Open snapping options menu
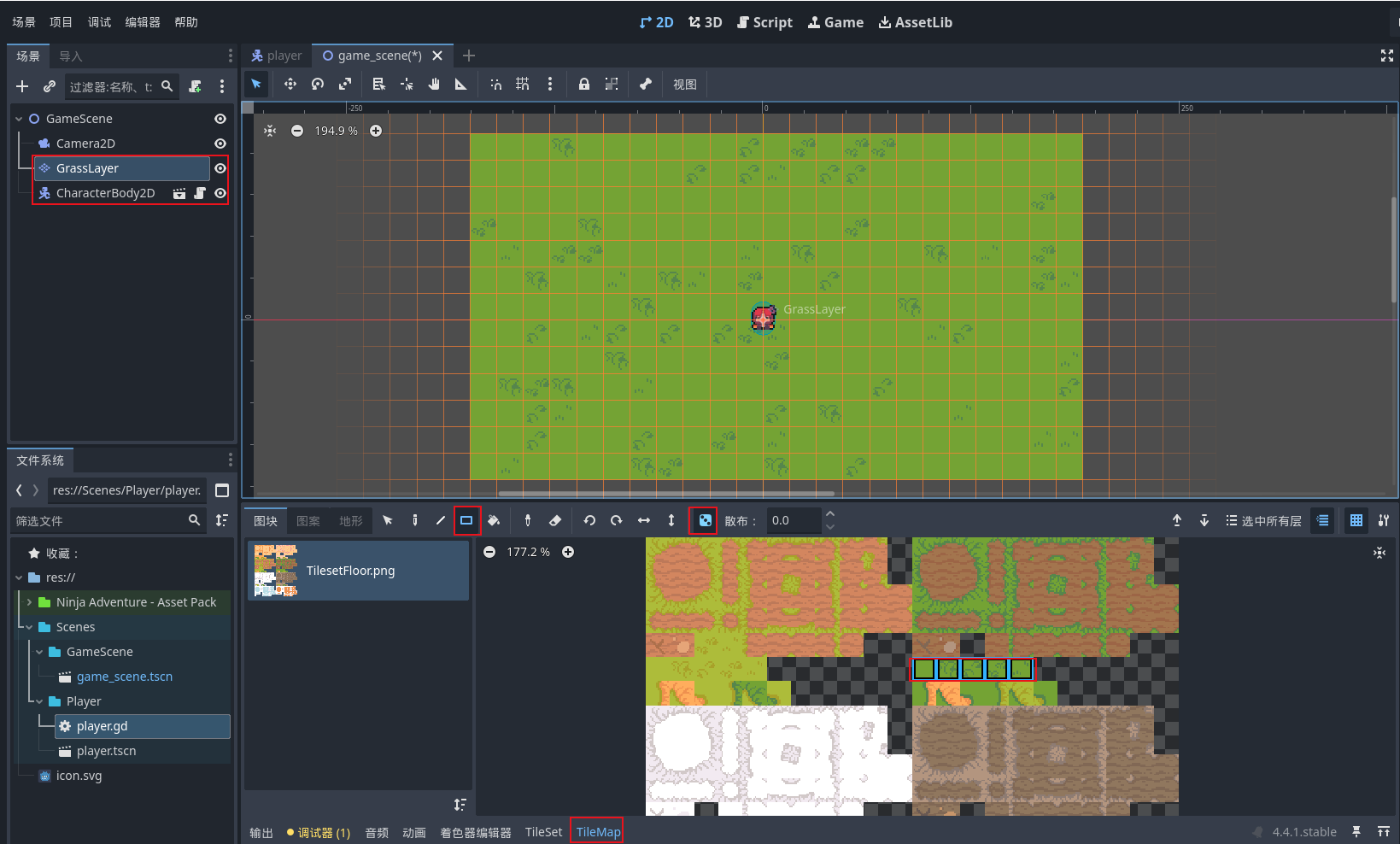Image resolution: width=1400 pixels, height=844 pixels. click(550, 84)
